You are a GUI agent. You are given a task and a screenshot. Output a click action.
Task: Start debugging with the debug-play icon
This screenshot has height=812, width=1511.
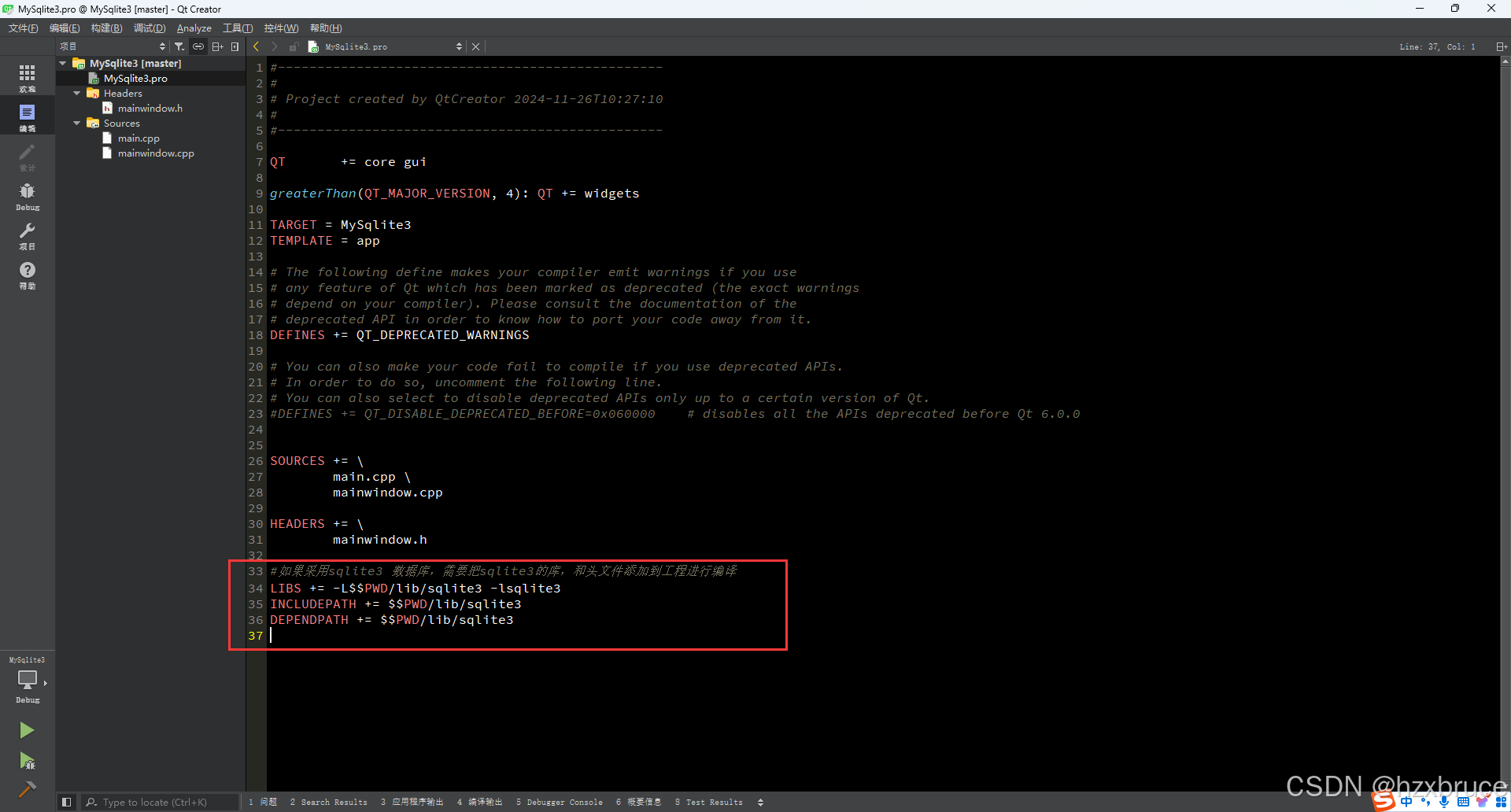point(28,762)
